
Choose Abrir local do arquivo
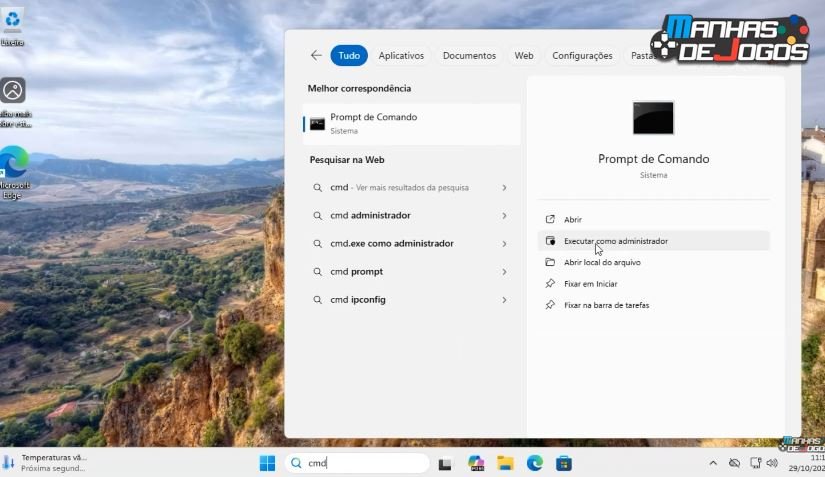tap(602, 262)
